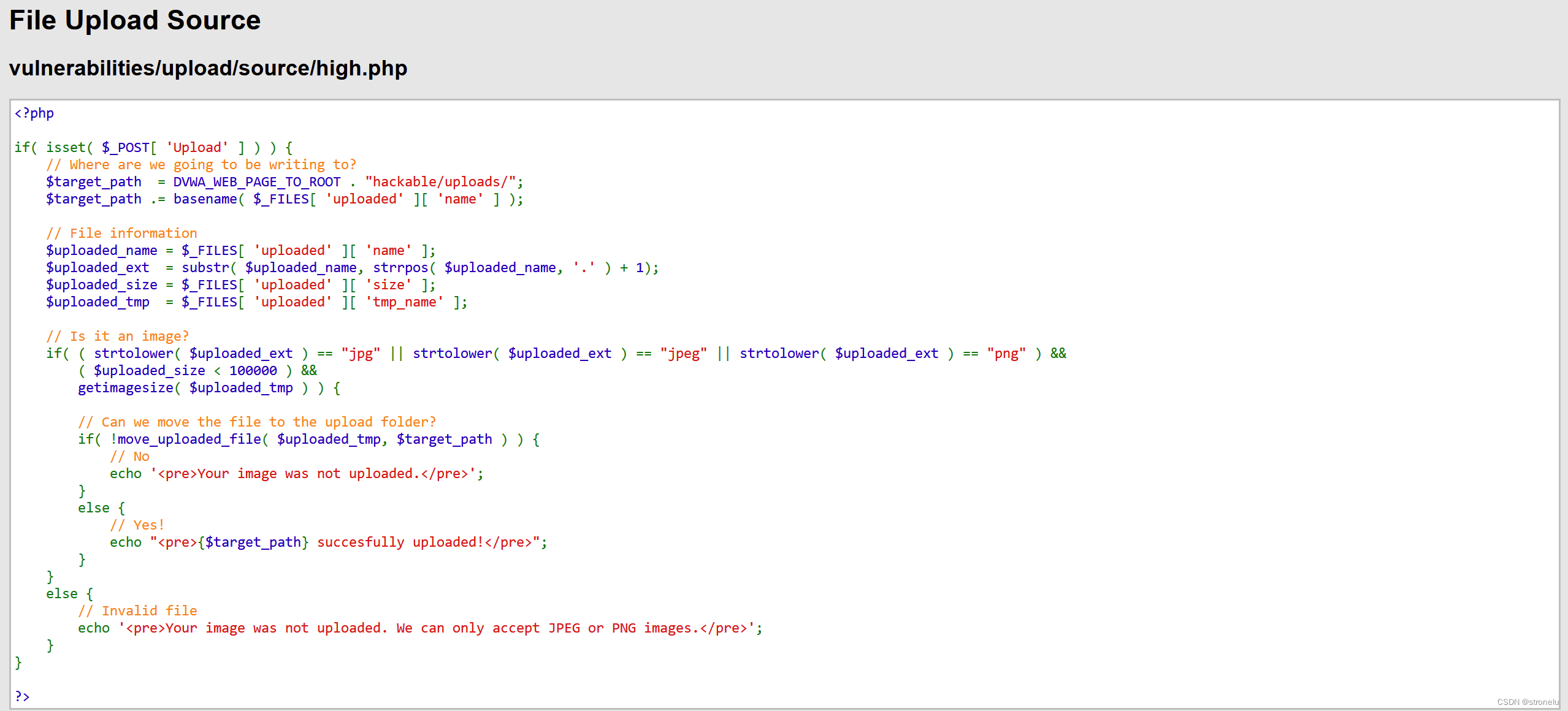Click the strrpos function name
Viewport: 1568px width, 711px height.
[x=400, y=268]
